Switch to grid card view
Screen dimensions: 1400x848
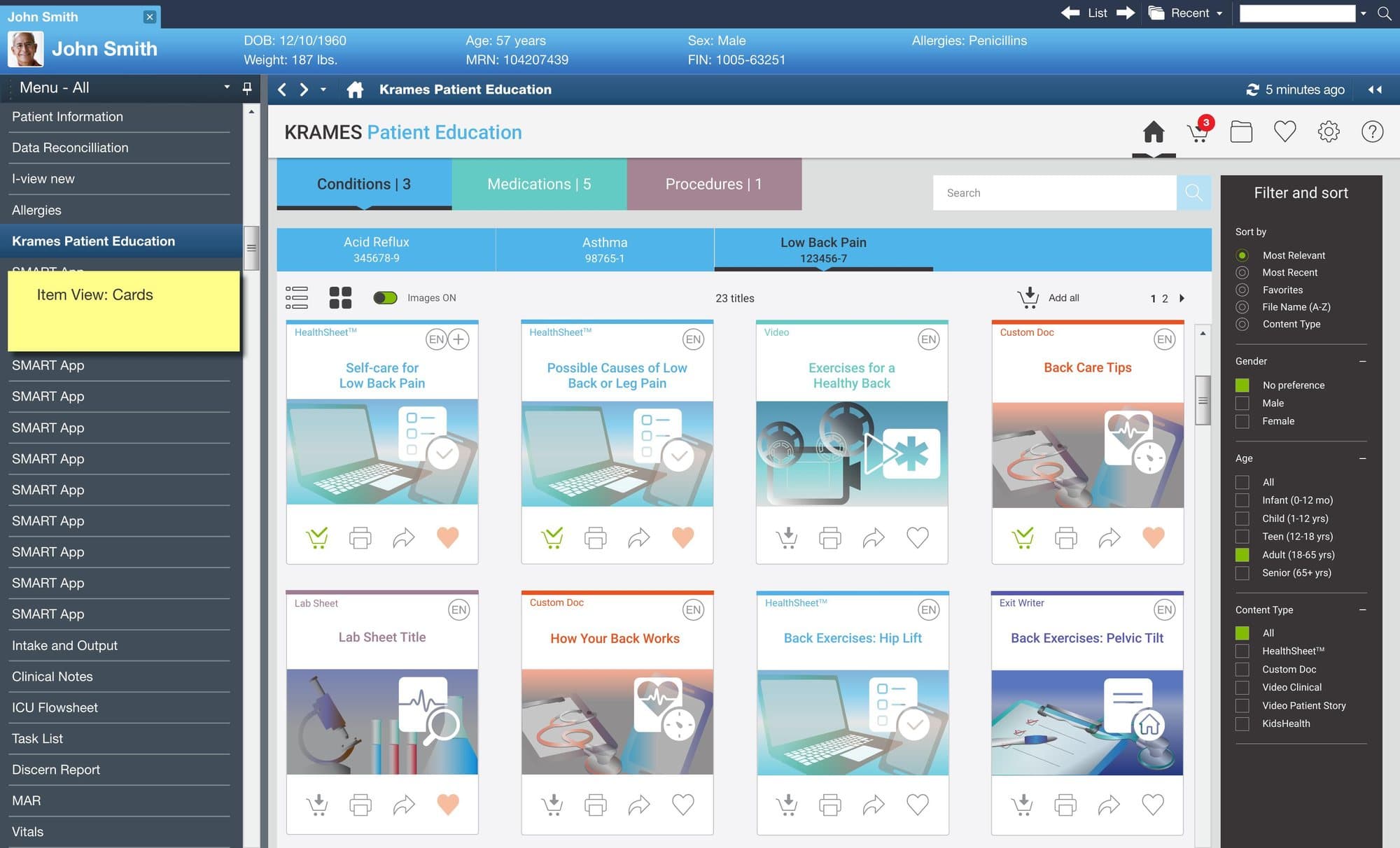tap(340, 297)
